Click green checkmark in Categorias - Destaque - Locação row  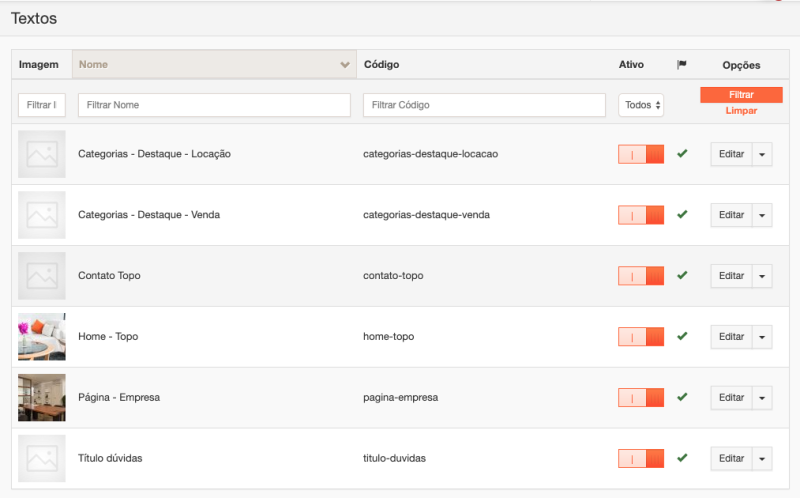coord(682,154)
